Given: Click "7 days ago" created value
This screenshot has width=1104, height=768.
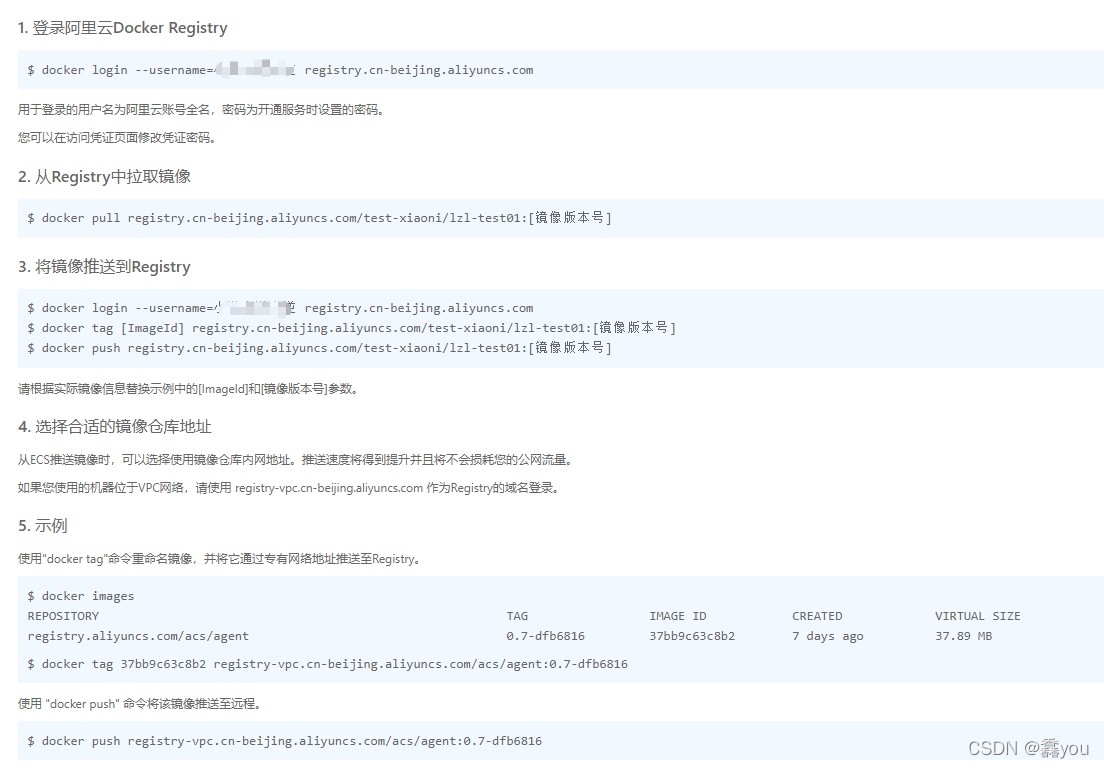Looking at the screenshot, I should coord(827,636).
